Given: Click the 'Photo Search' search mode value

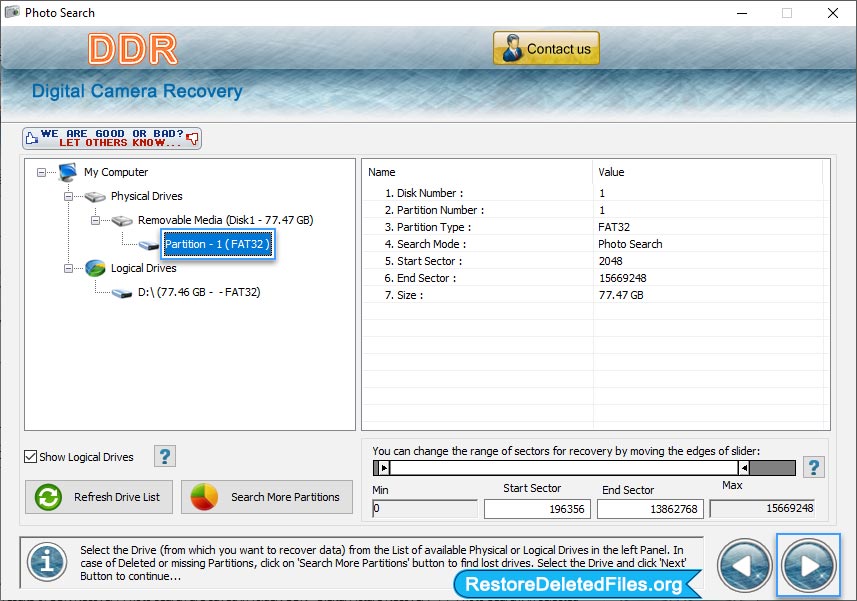Looking at the screenshot, I should tap(630, 244).
